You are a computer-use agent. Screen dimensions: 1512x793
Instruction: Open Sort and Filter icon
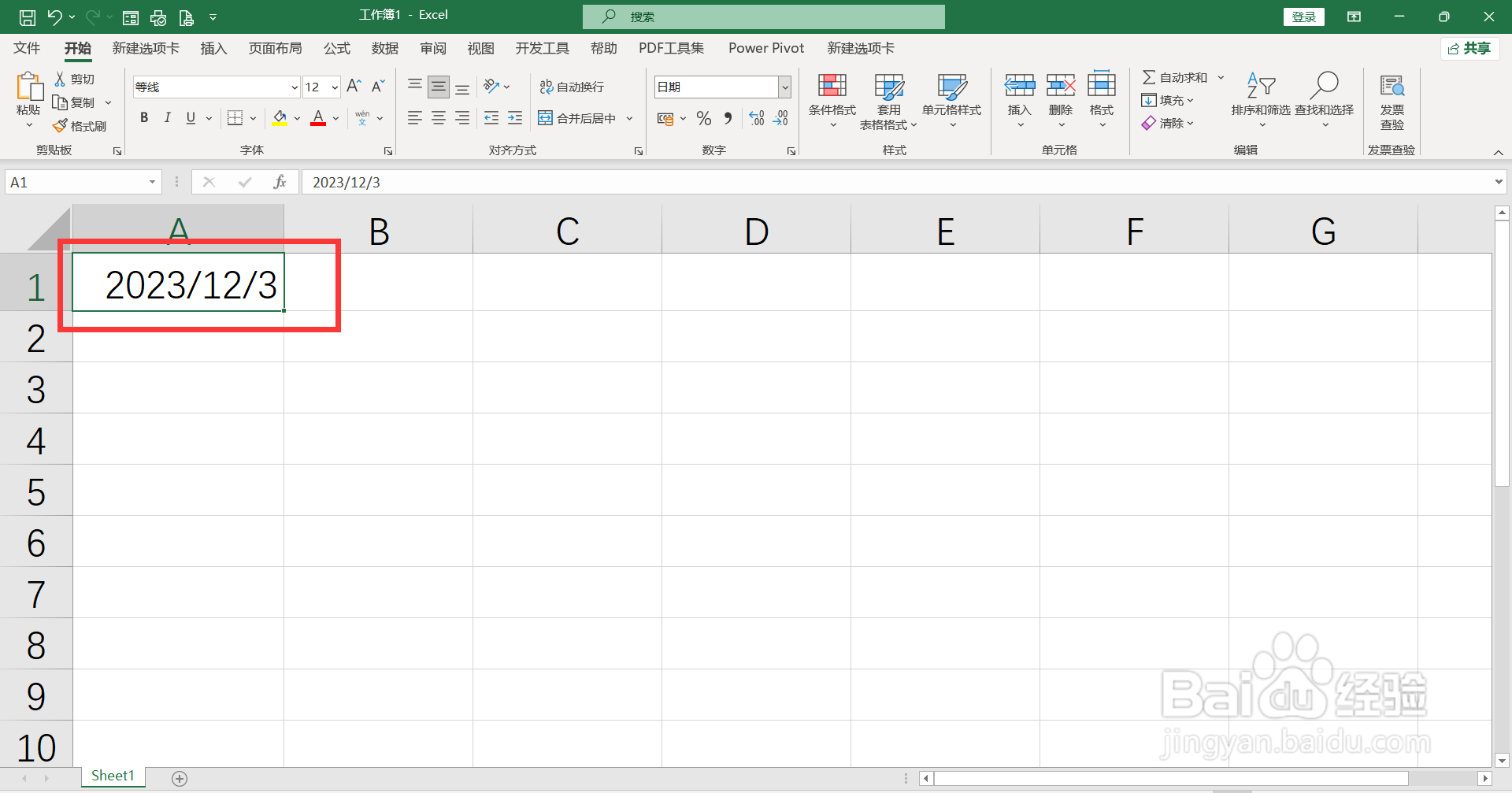(1261, 85)
